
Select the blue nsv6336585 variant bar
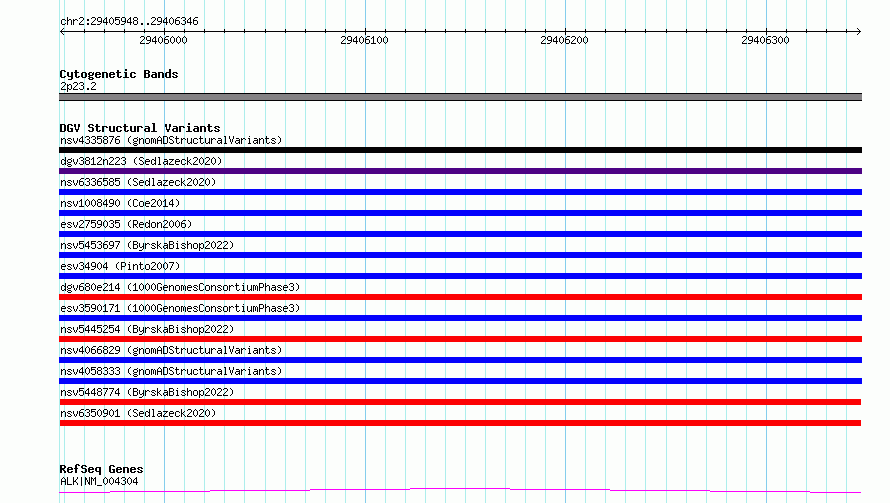click(460, 192)
